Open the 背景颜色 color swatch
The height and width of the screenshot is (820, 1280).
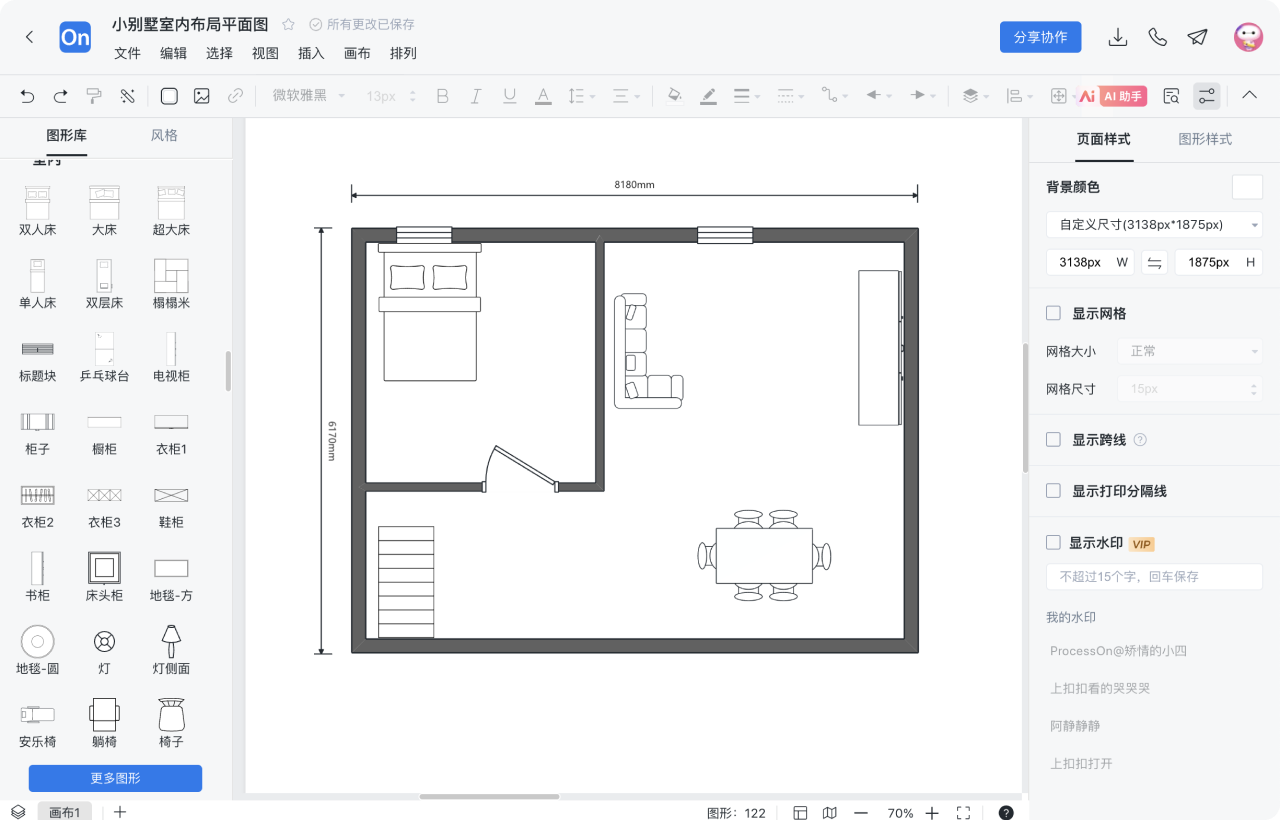pos(1247,187)
